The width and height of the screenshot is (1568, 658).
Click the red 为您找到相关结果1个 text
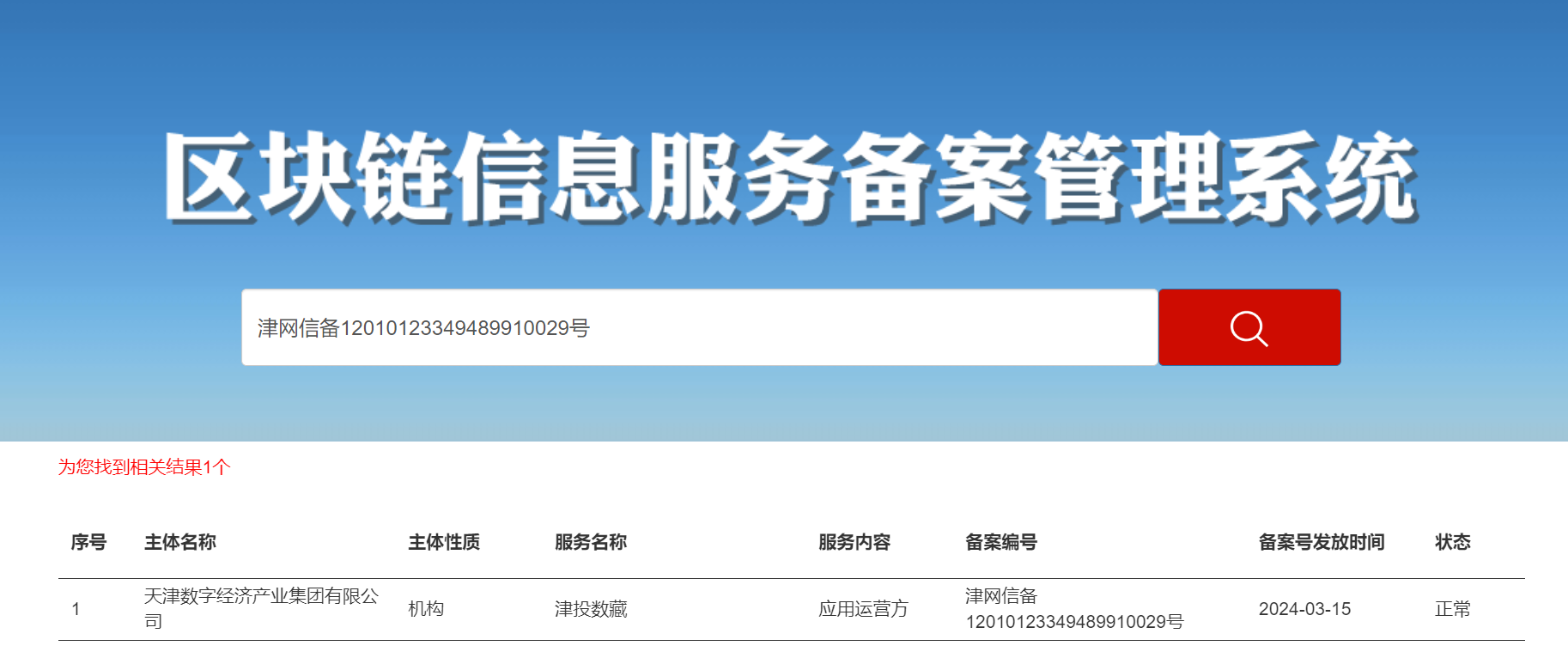[x=144, y=467]
